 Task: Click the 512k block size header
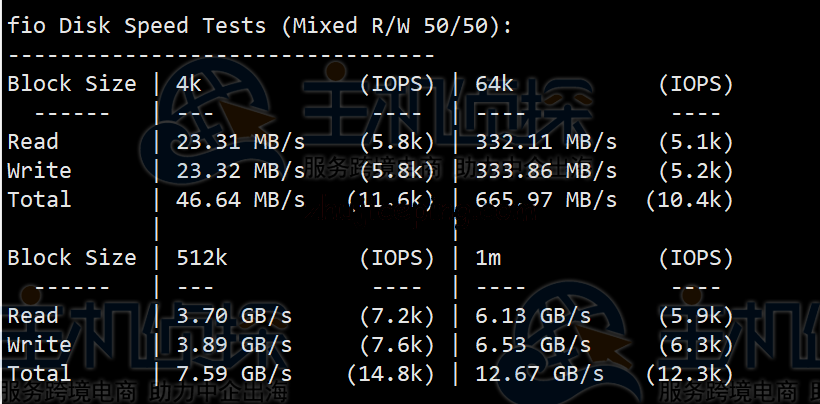pos(202,258)
